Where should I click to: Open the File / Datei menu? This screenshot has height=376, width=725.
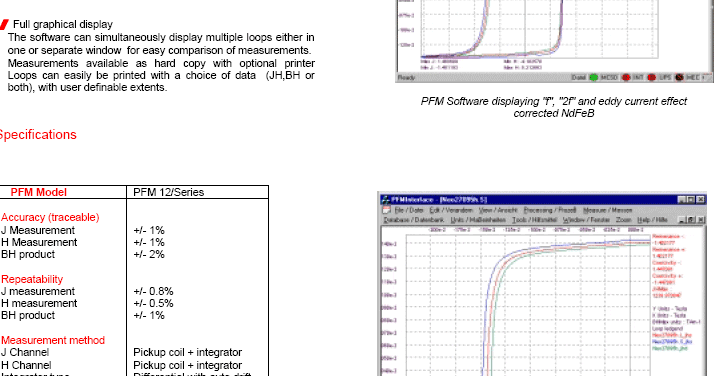[409, 210]
